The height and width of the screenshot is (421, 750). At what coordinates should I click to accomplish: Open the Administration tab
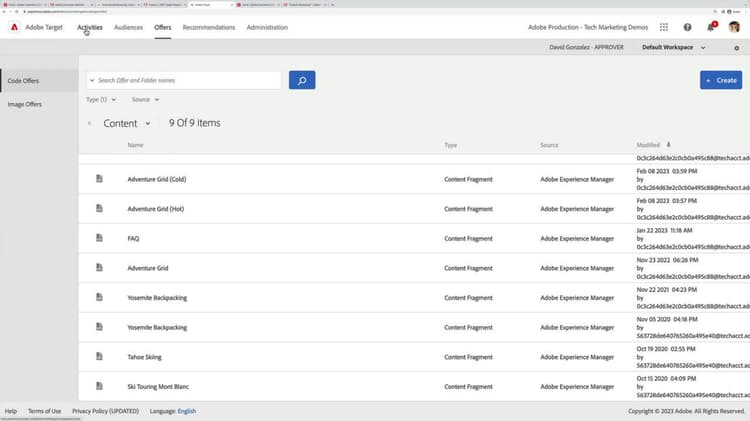(267, 27)
